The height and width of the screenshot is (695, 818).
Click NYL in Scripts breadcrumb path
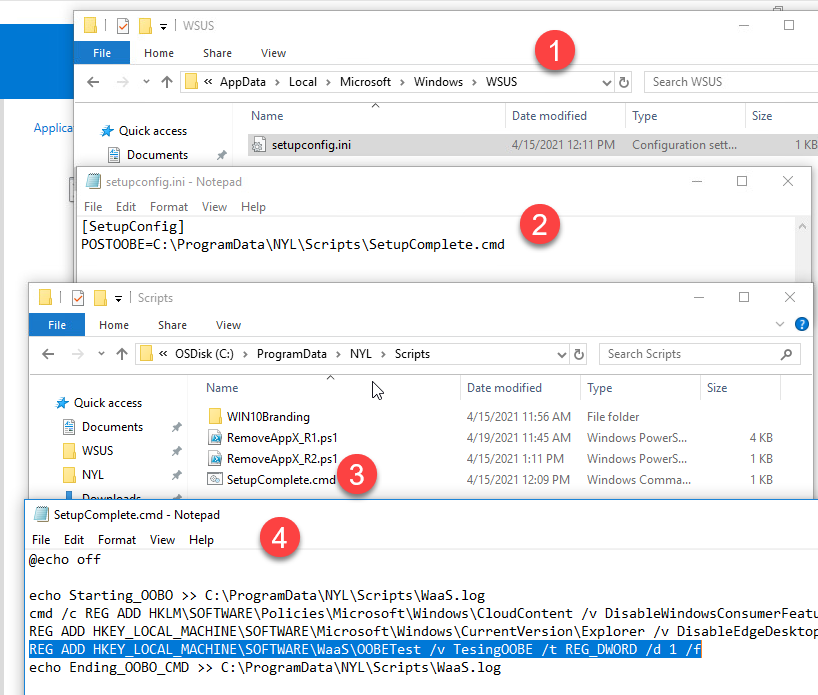[360, 354]
